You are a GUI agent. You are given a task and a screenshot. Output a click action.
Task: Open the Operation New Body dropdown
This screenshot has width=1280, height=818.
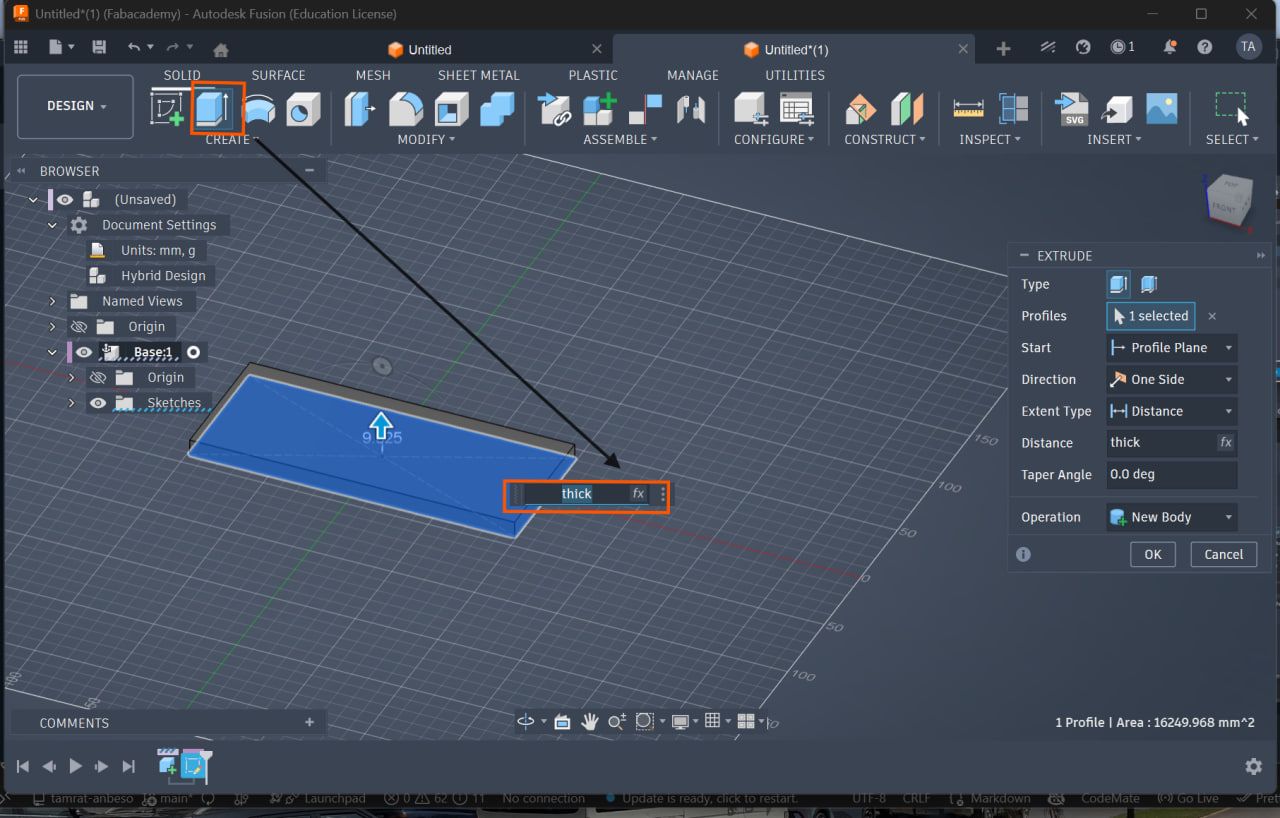pos(1171,517)
